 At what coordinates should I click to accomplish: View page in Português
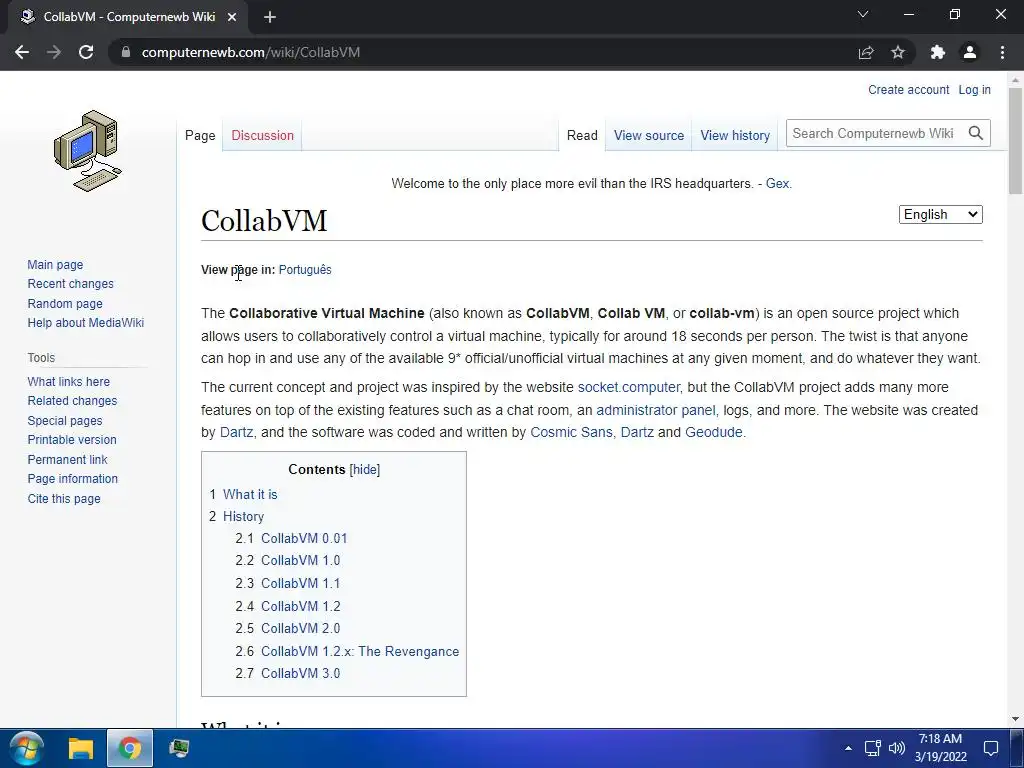[x=305, y=270]
